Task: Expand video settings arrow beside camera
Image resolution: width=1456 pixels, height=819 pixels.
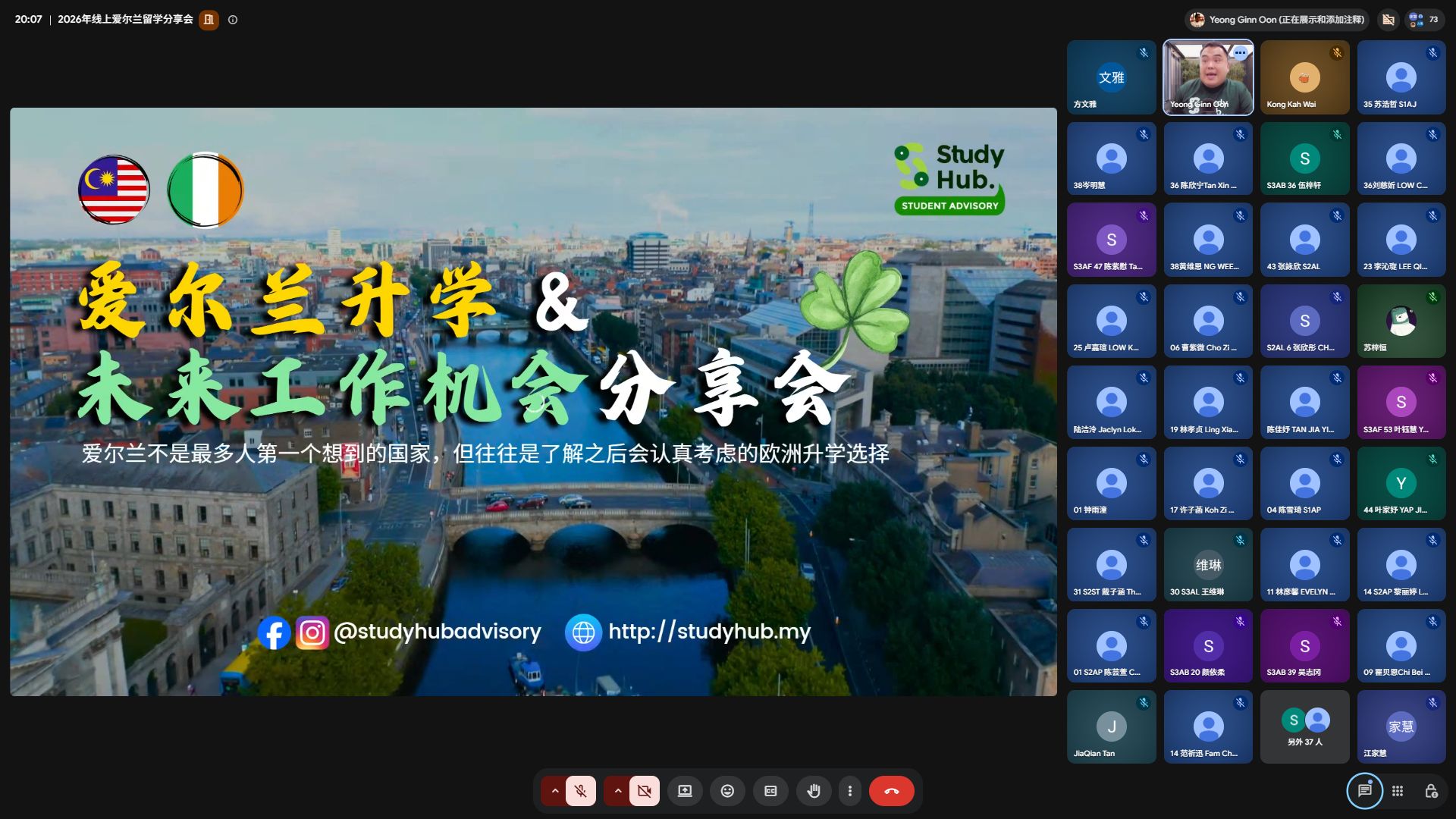Action: [x=617, y=791]
